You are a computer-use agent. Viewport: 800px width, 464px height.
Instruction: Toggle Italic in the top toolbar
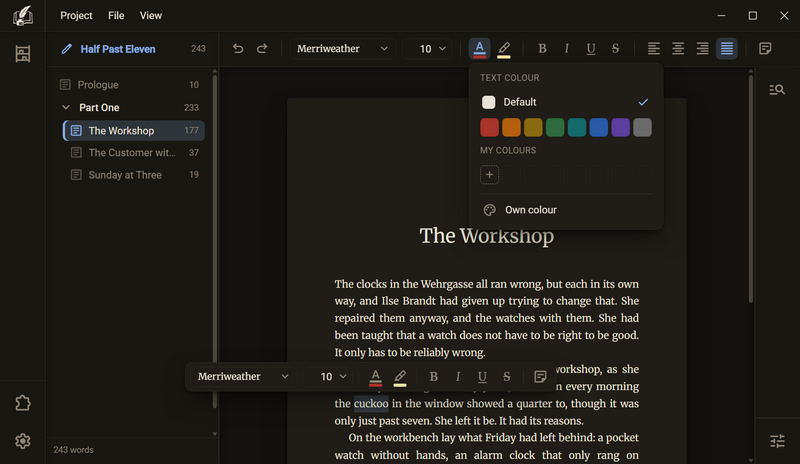pos(566,48)
